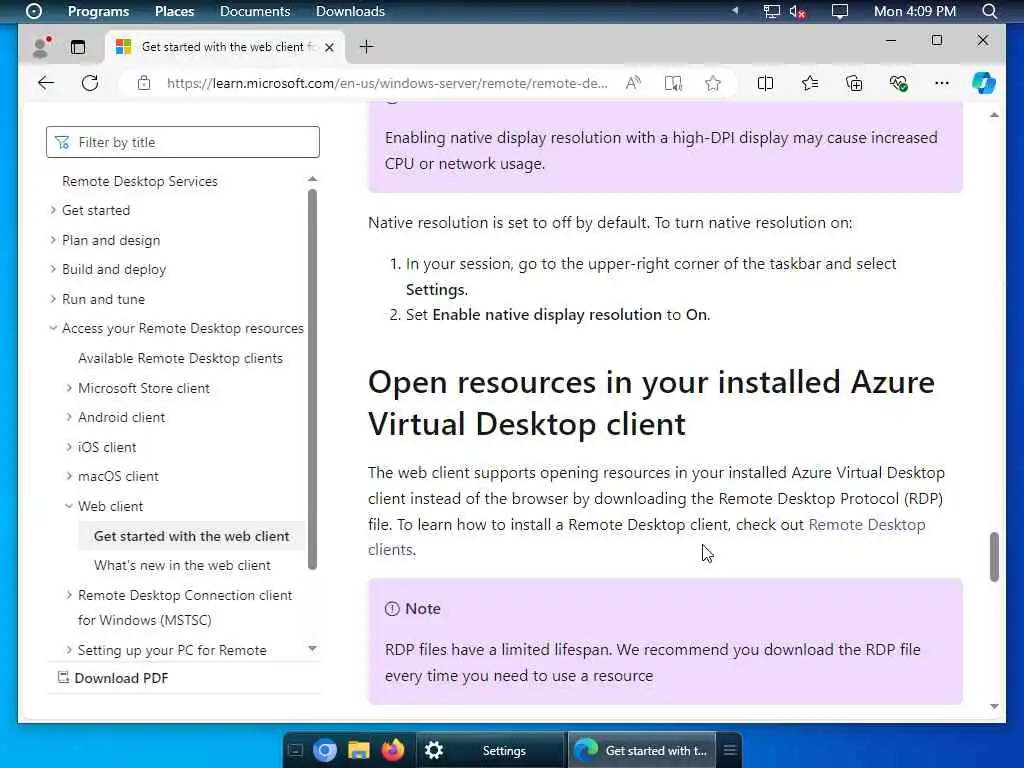Expand the Get started section
The image size is (1024, 768).
click(x=53, y=210)
